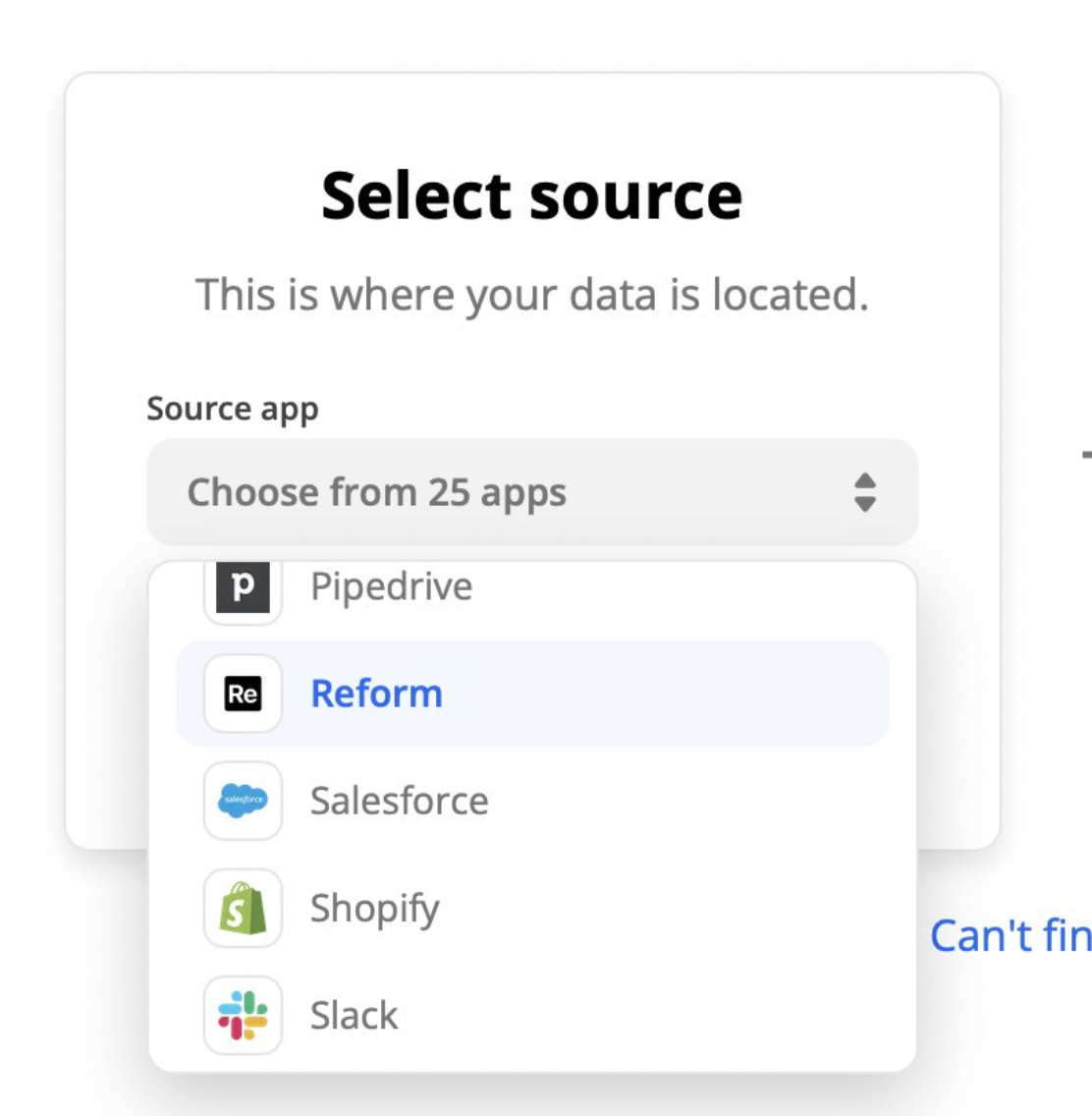
Task: Click the Reform "Re" icon
Action: tap(243, 694)
